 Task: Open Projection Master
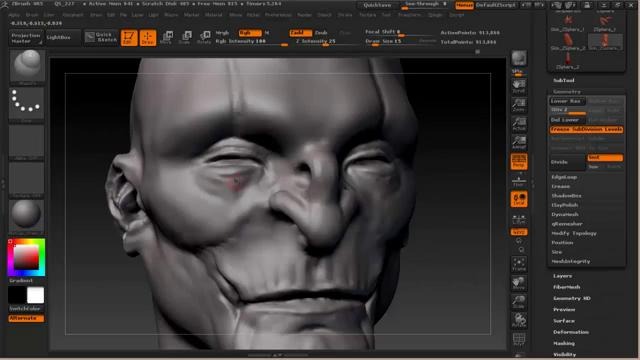point(26,38)
